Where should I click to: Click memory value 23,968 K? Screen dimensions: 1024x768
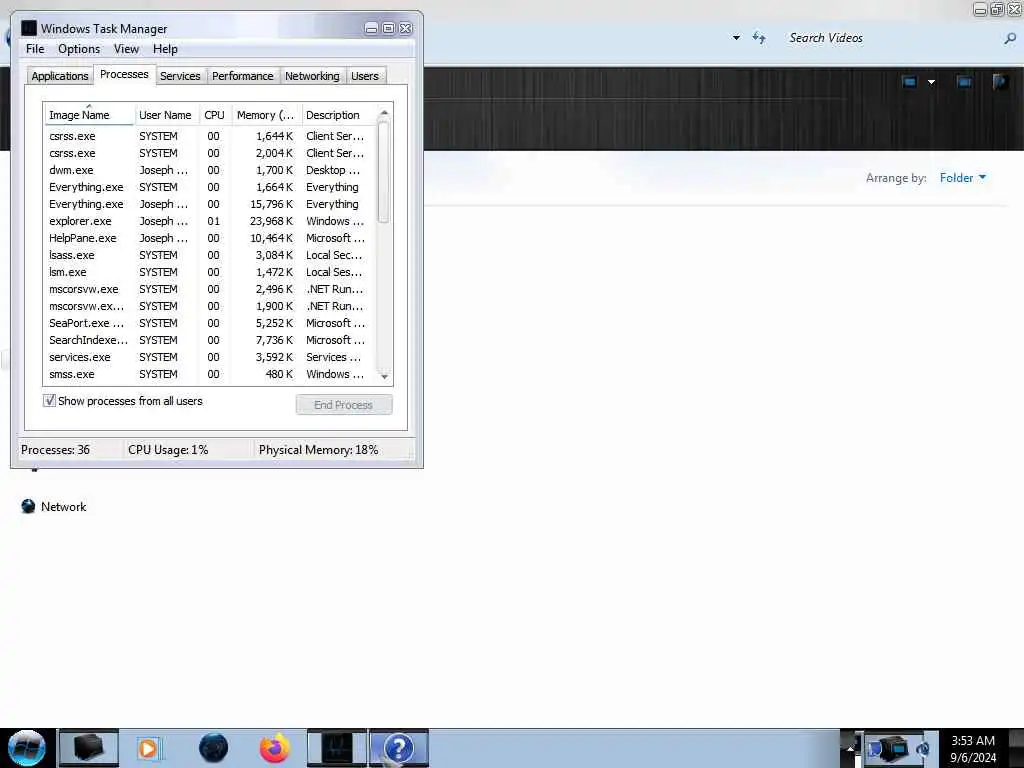point(272,221)
